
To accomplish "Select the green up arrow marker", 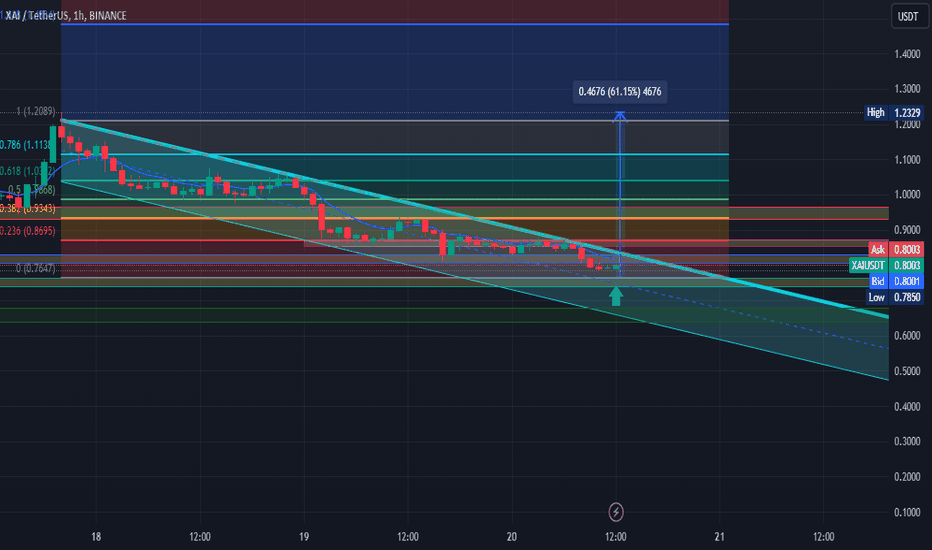I will pos(616,296).
